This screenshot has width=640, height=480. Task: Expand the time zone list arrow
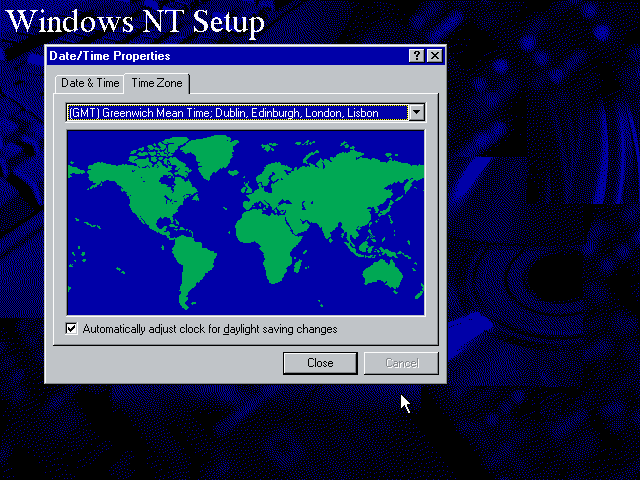pyautogui.click(x=416, y=113)
